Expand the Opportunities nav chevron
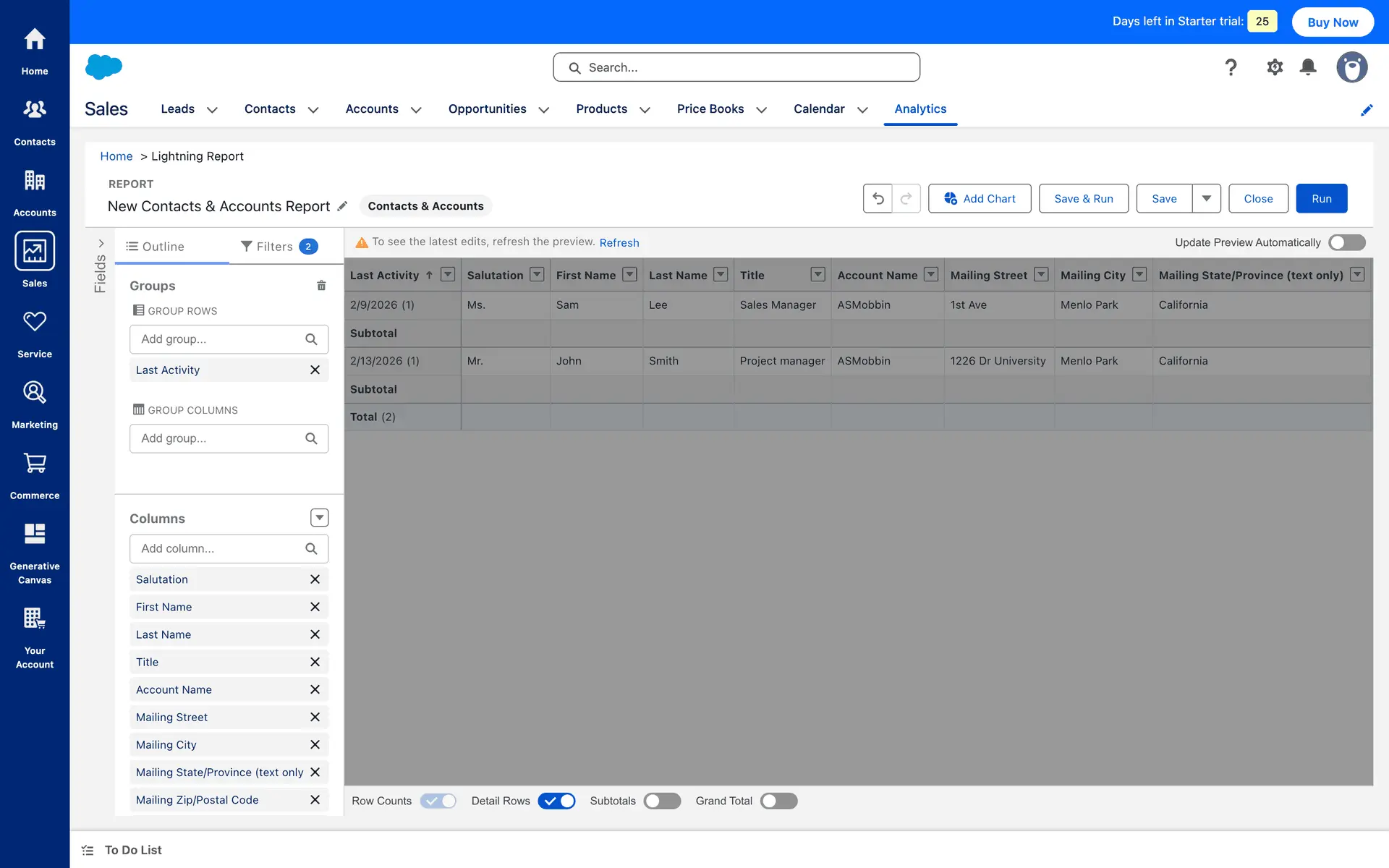 pos(544,110)
